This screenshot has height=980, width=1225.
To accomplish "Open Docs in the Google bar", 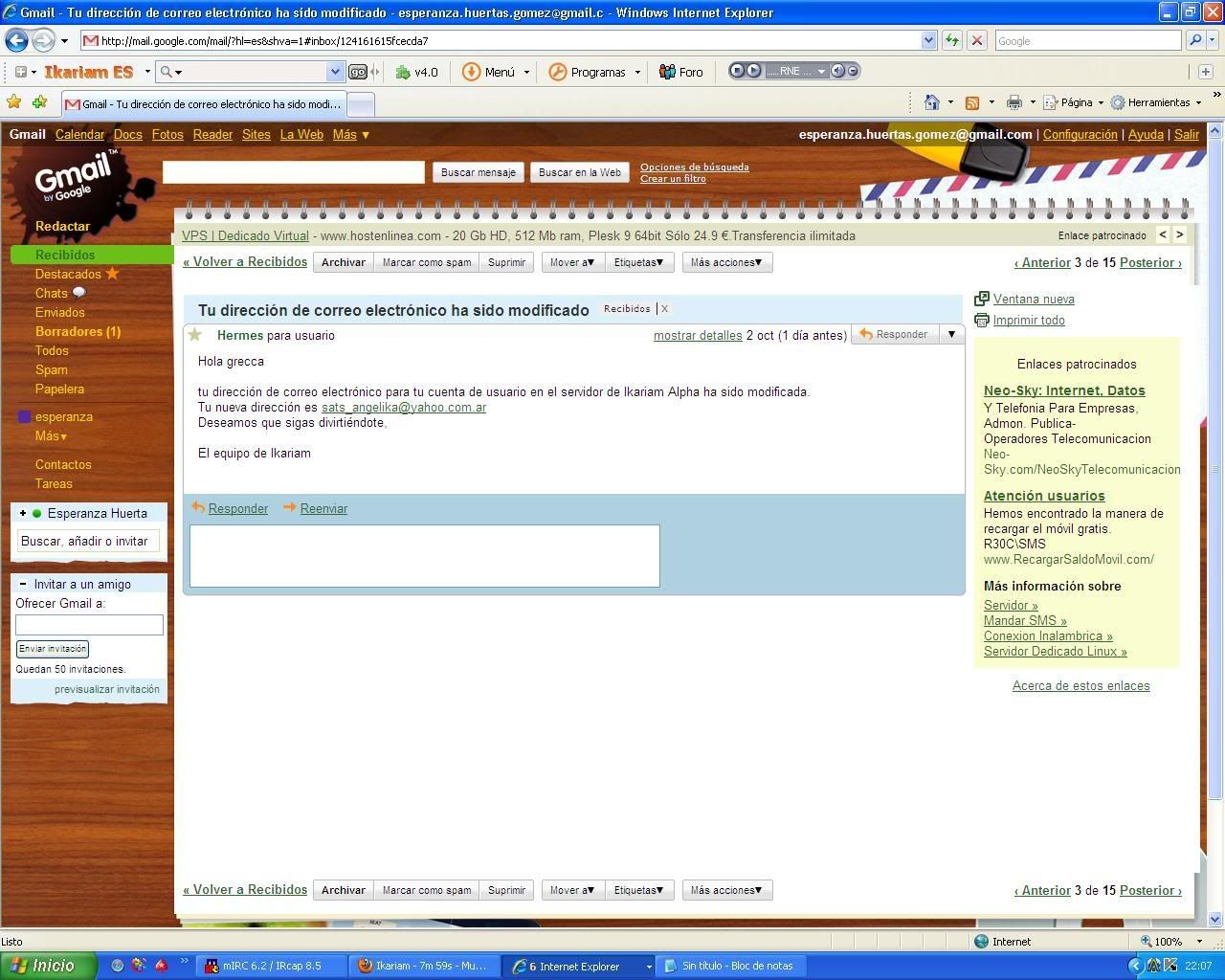I will point(127,134).
